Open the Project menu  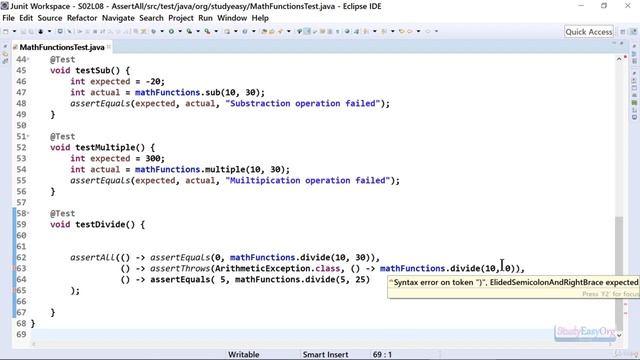coord(181,18)
